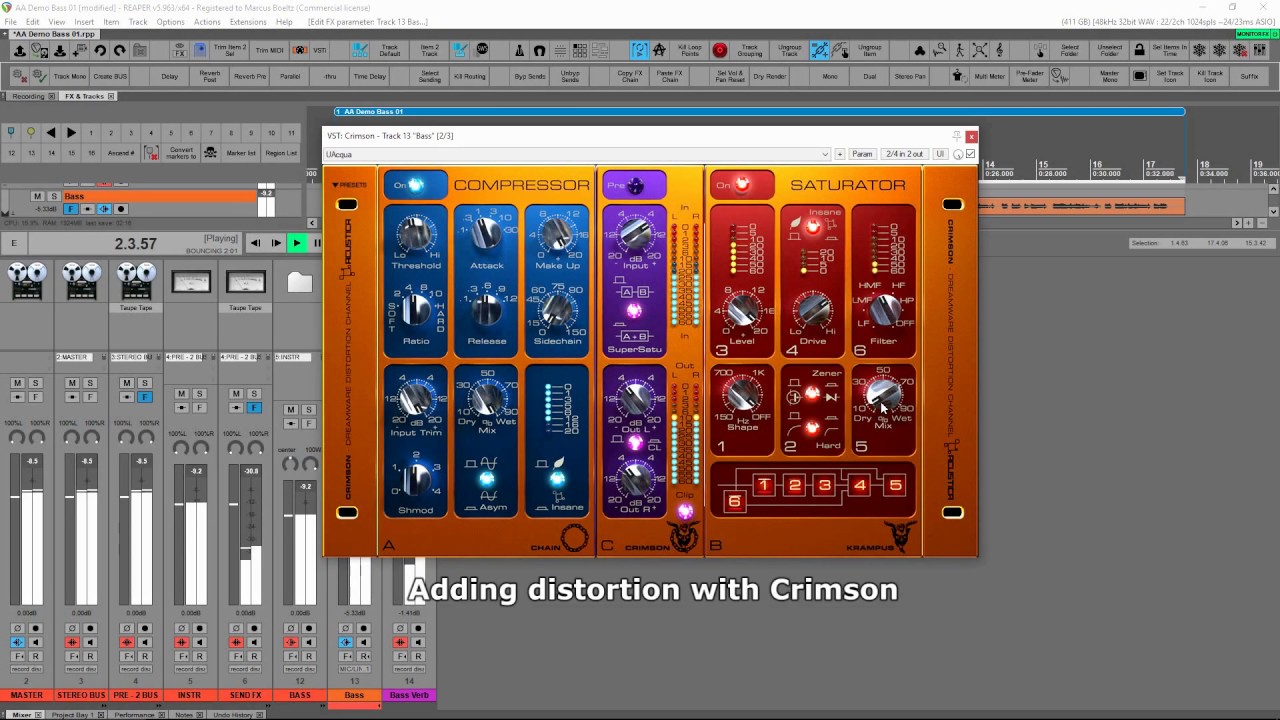Click the white folder icon on INSTR strip
Screen dimensions: 1280x720
(x=300, y=283)
